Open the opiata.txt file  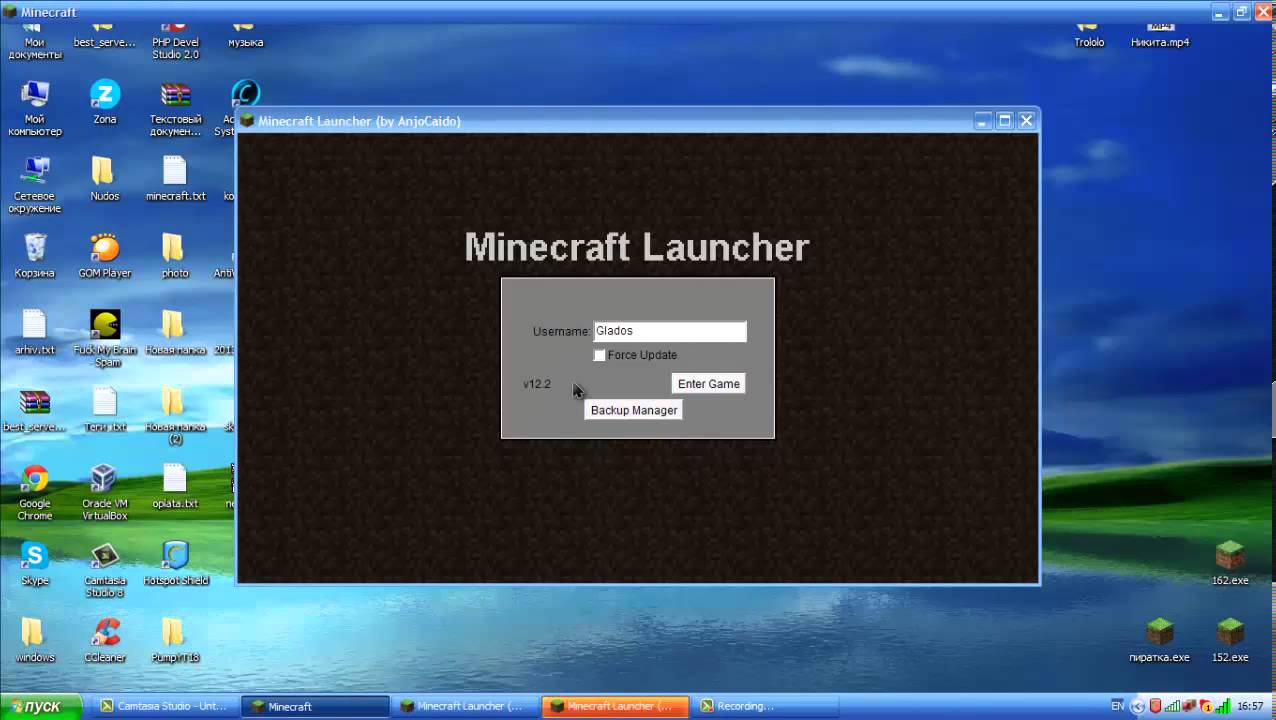[x=175, y=486]
